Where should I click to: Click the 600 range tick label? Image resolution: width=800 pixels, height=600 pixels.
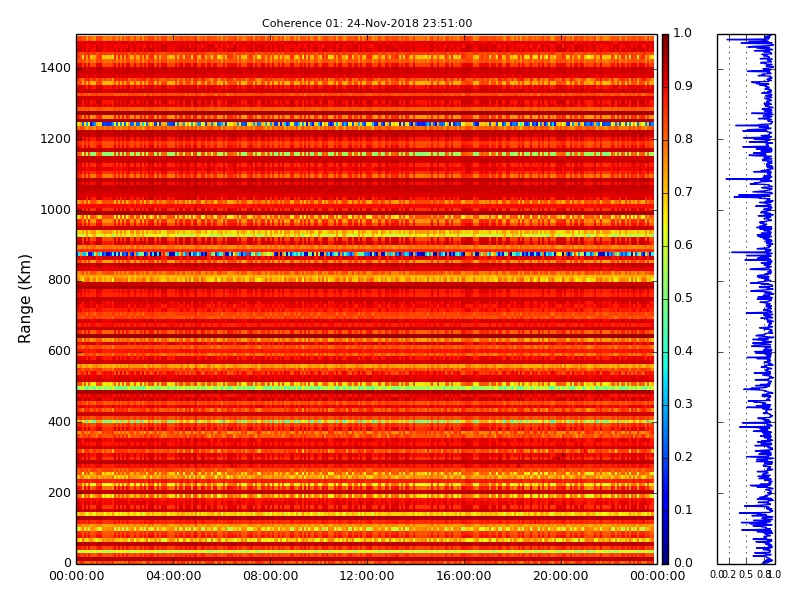pos(60,351)
